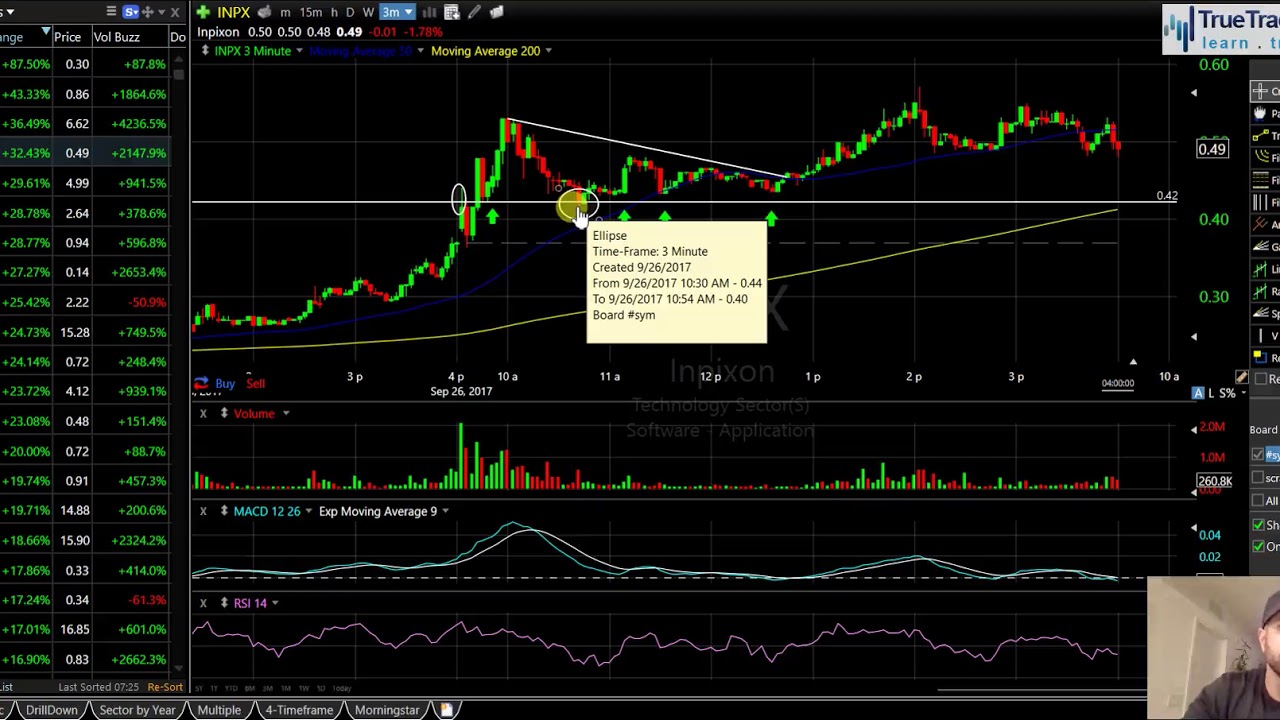Select the speed lines tool
The image size is (1280, 720).
[1261, 313]
